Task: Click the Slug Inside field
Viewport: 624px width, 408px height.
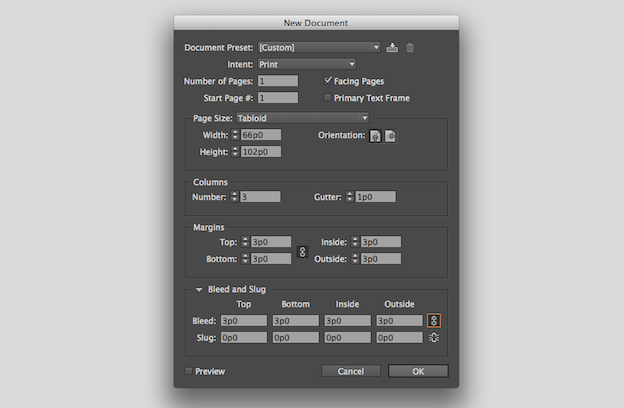Action: point(347,338)
